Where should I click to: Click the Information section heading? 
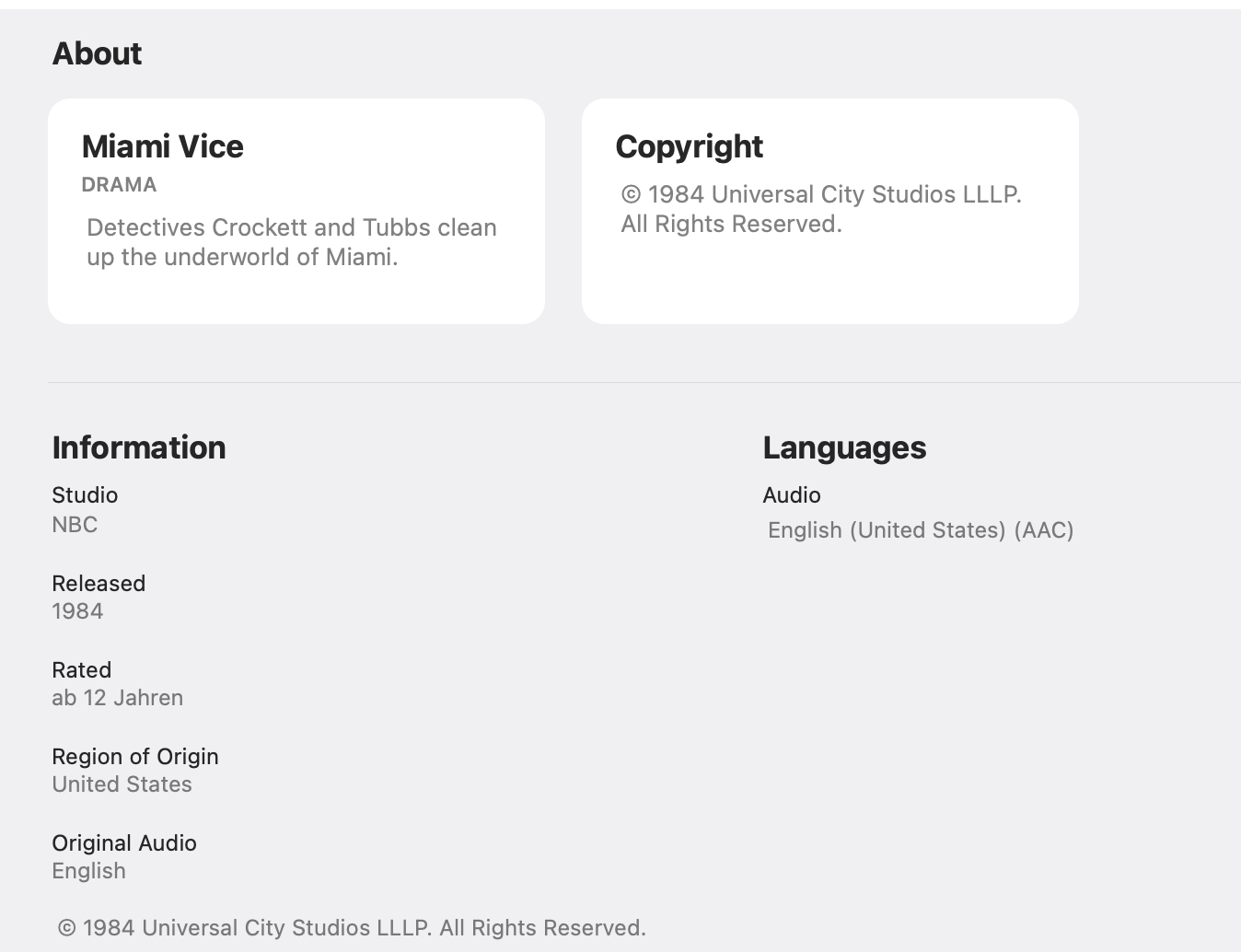[x=139, y=447]
